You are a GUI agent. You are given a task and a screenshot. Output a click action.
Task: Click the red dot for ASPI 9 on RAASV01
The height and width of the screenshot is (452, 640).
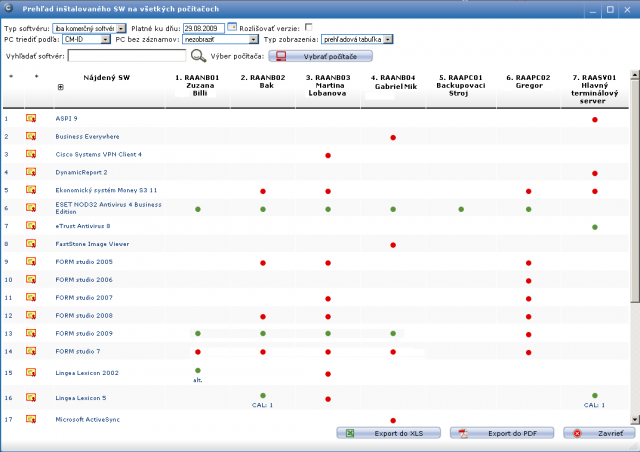[x=595, y=120]
